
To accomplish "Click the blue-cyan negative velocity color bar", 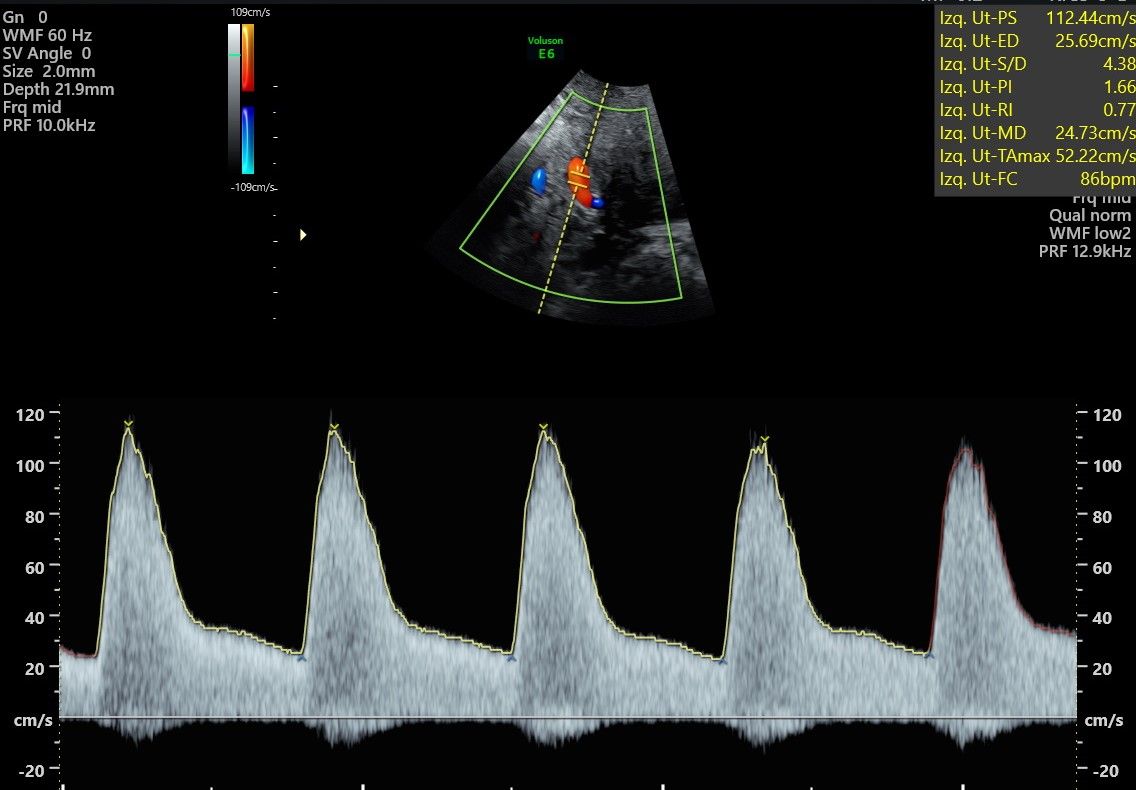I will (x=248, y=141).
